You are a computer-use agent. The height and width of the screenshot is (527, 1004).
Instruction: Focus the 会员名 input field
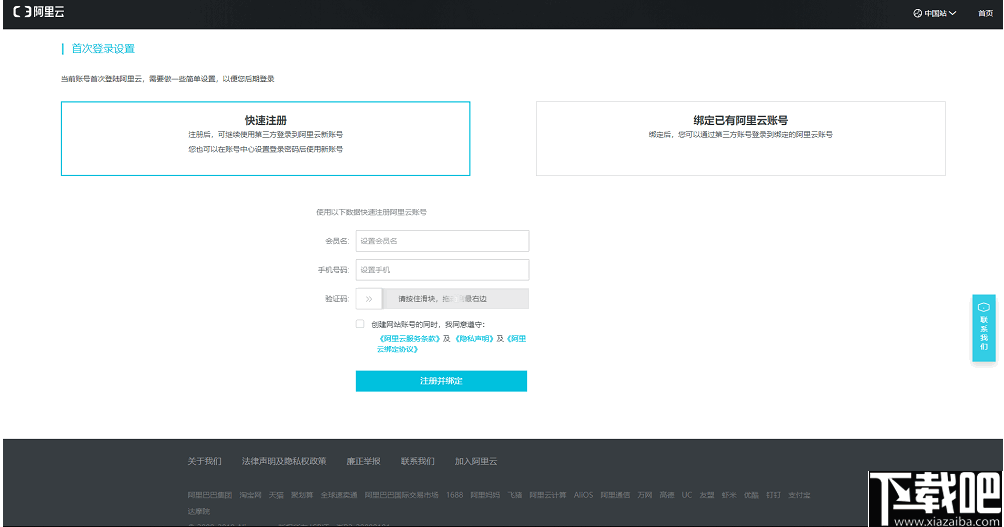coord(442,241)
